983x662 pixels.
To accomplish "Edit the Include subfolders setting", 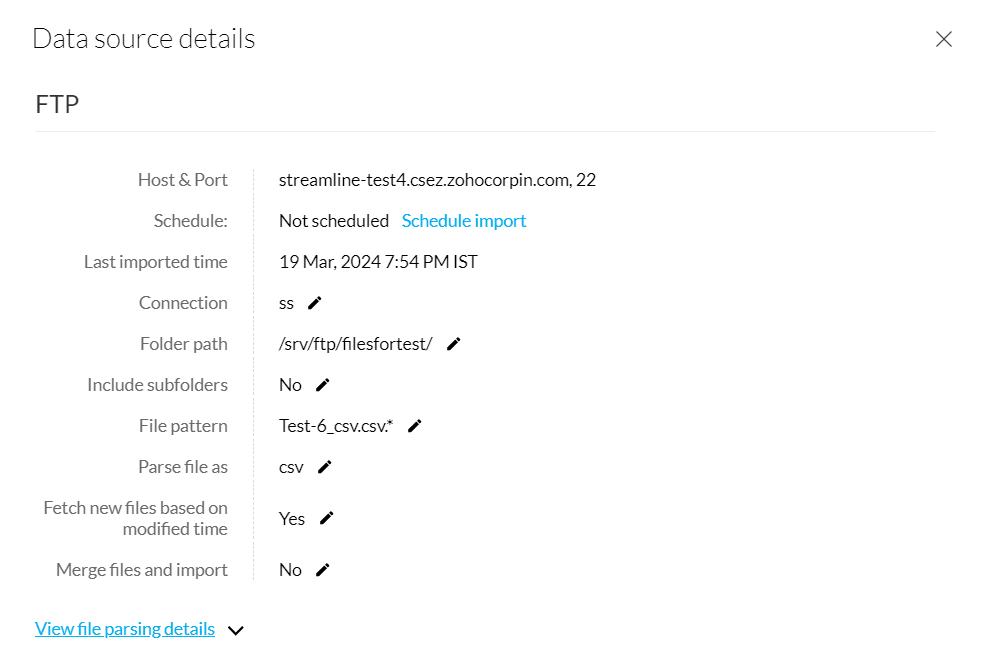I will point(322,385).
